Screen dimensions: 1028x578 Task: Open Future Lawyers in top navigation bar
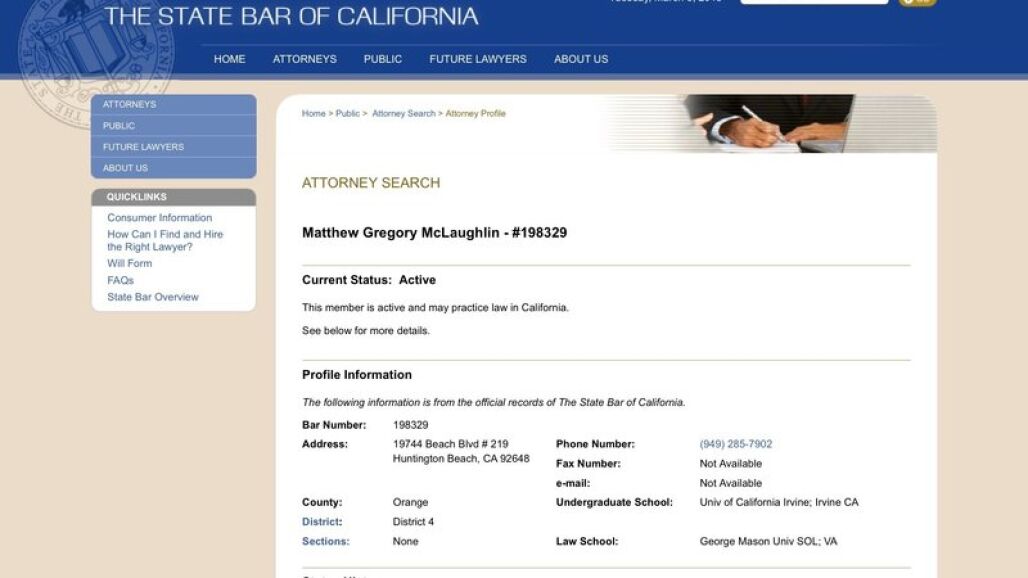[478, 59]
